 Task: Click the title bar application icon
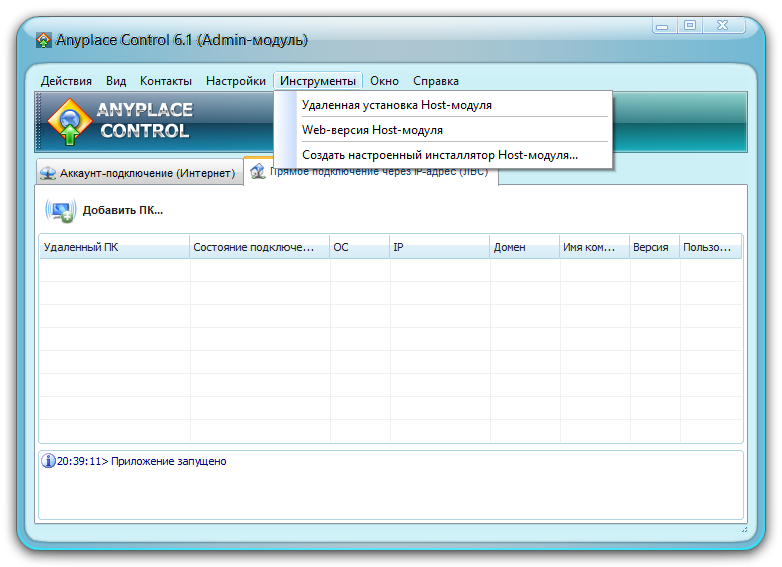pos(44,40)
